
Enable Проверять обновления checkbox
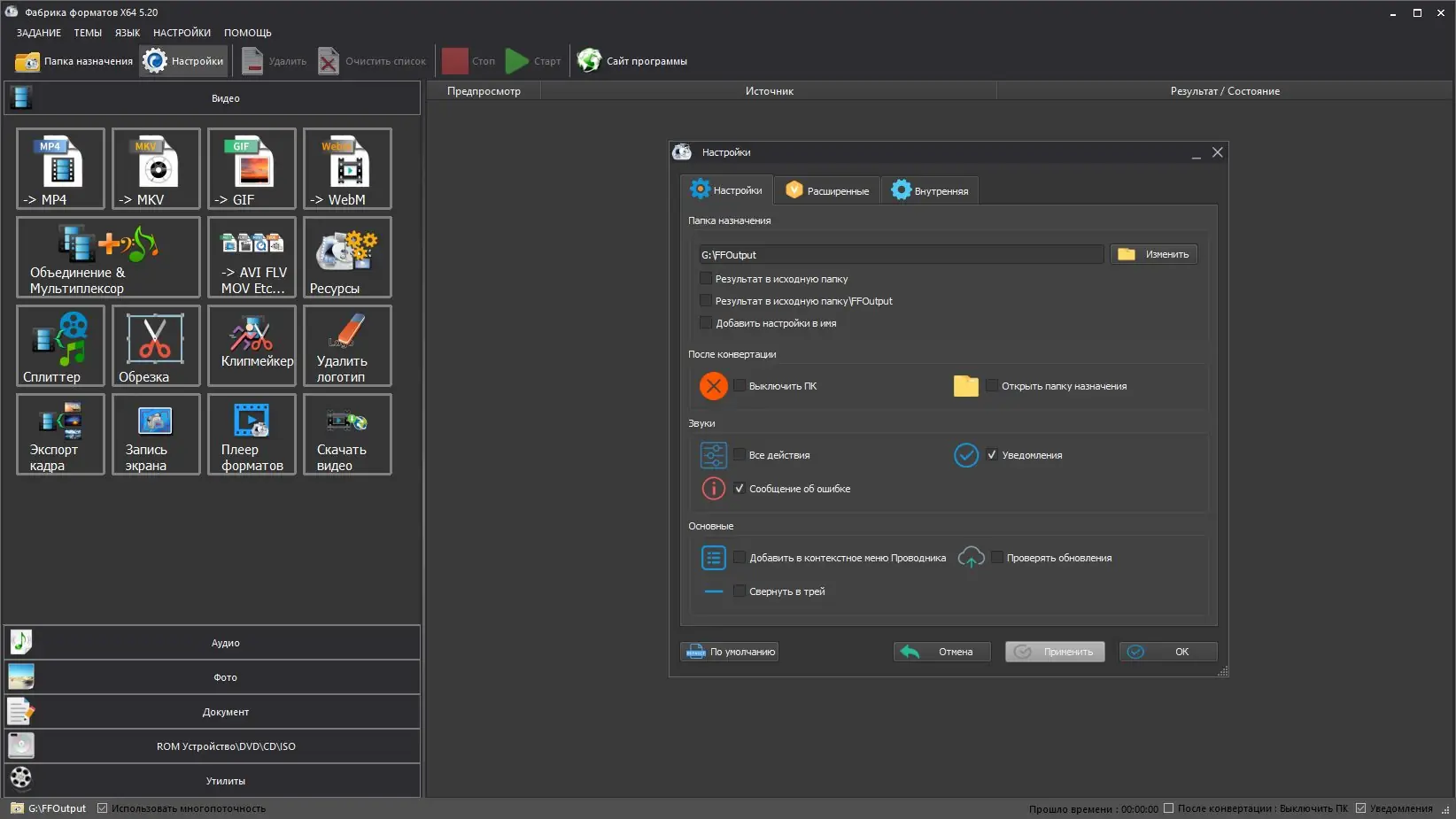pos(997,558)
